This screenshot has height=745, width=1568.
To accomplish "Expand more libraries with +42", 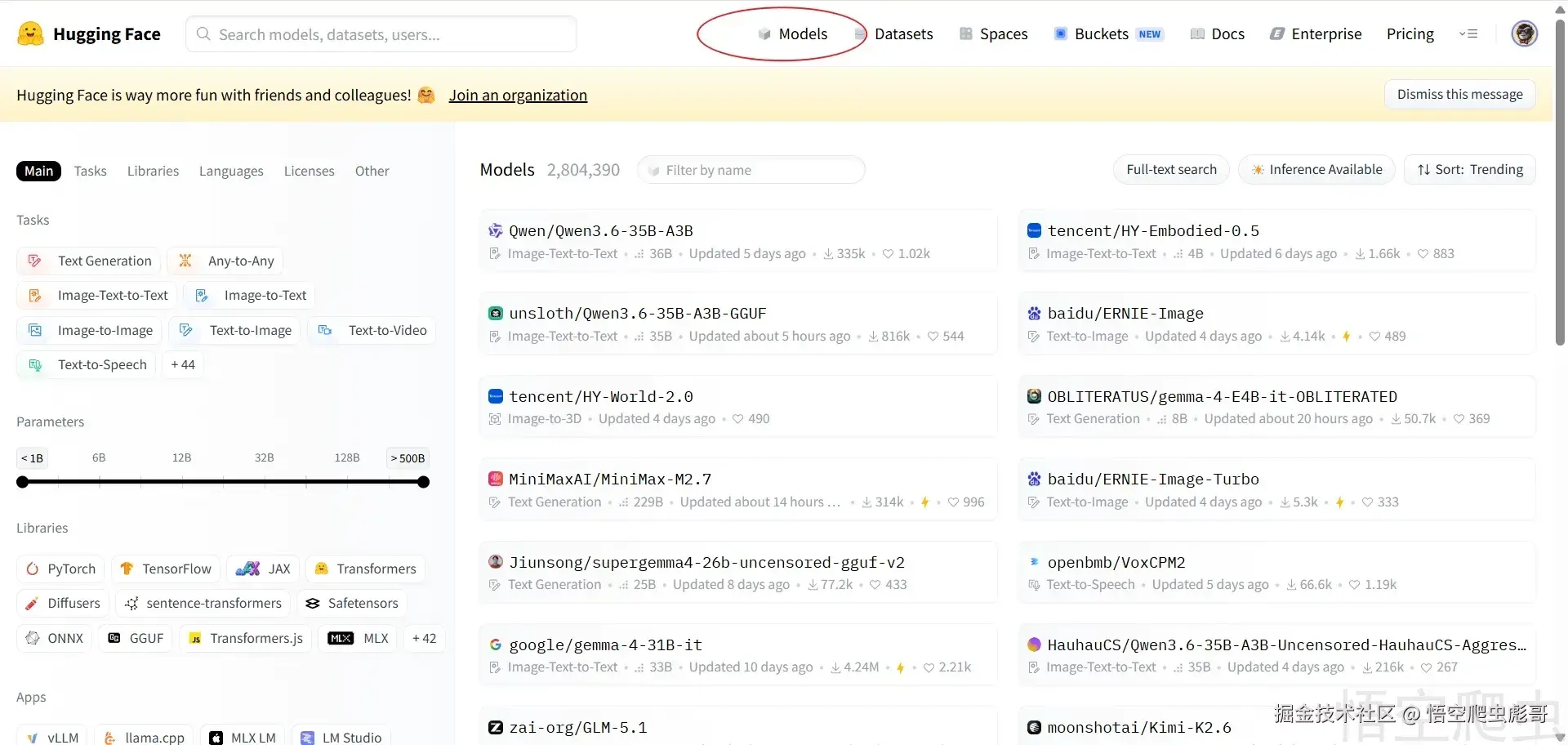I will pos(424,638).
